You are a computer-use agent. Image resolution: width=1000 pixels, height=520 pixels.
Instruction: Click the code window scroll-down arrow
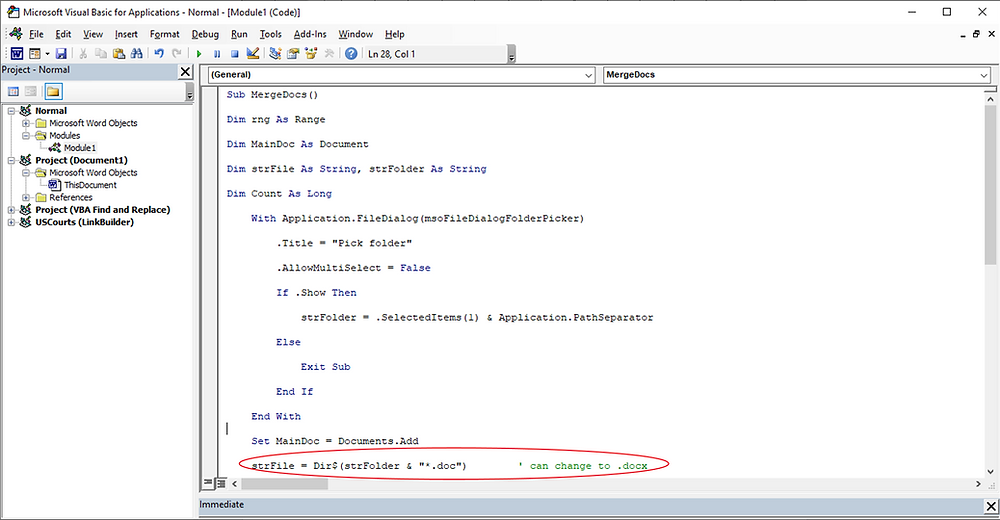990,472
